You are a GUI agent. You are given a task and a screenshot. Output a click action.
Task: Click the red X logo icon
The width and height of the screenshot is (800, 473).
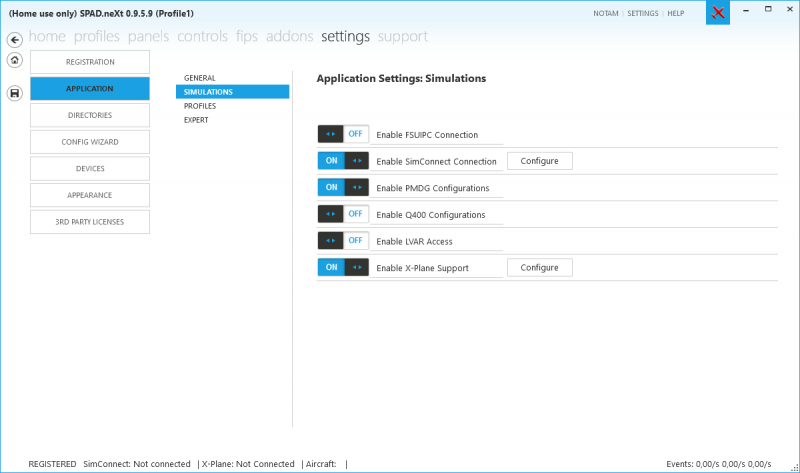click(718, 12)
